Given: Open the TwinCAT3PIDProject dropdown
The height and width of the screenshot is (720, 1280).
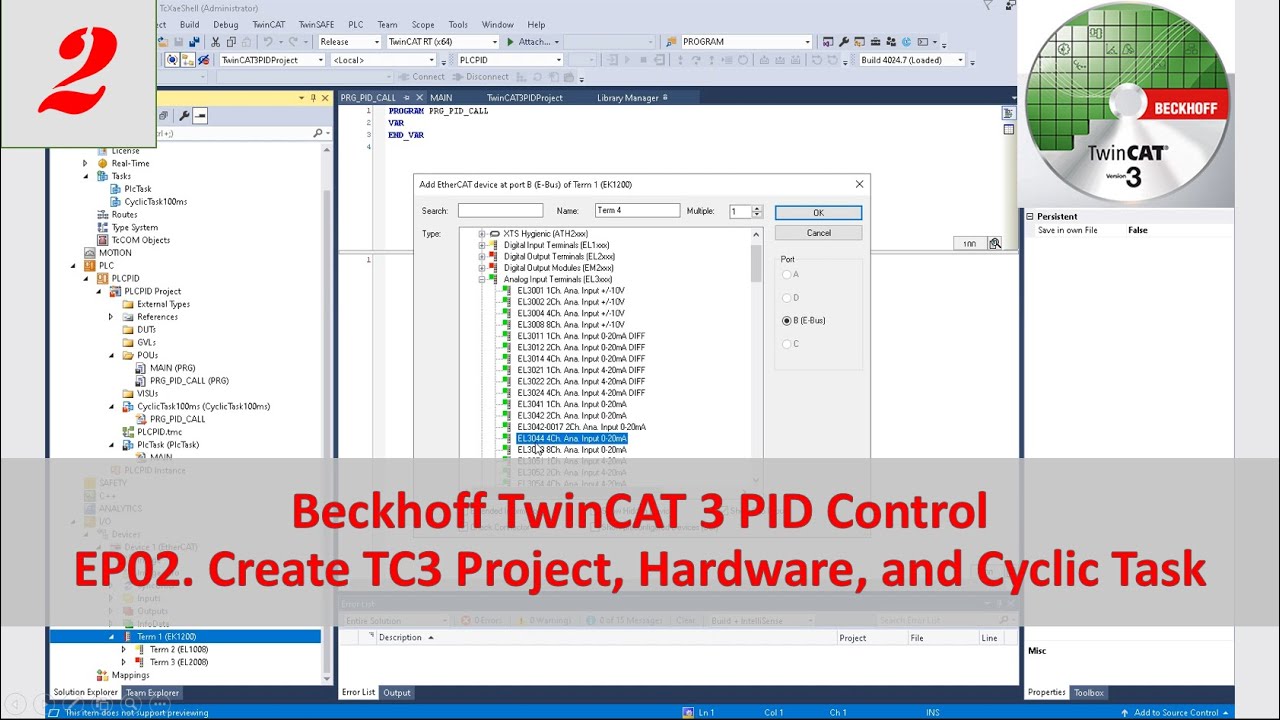Looking at the screenshot, I should tap(320, 60).
